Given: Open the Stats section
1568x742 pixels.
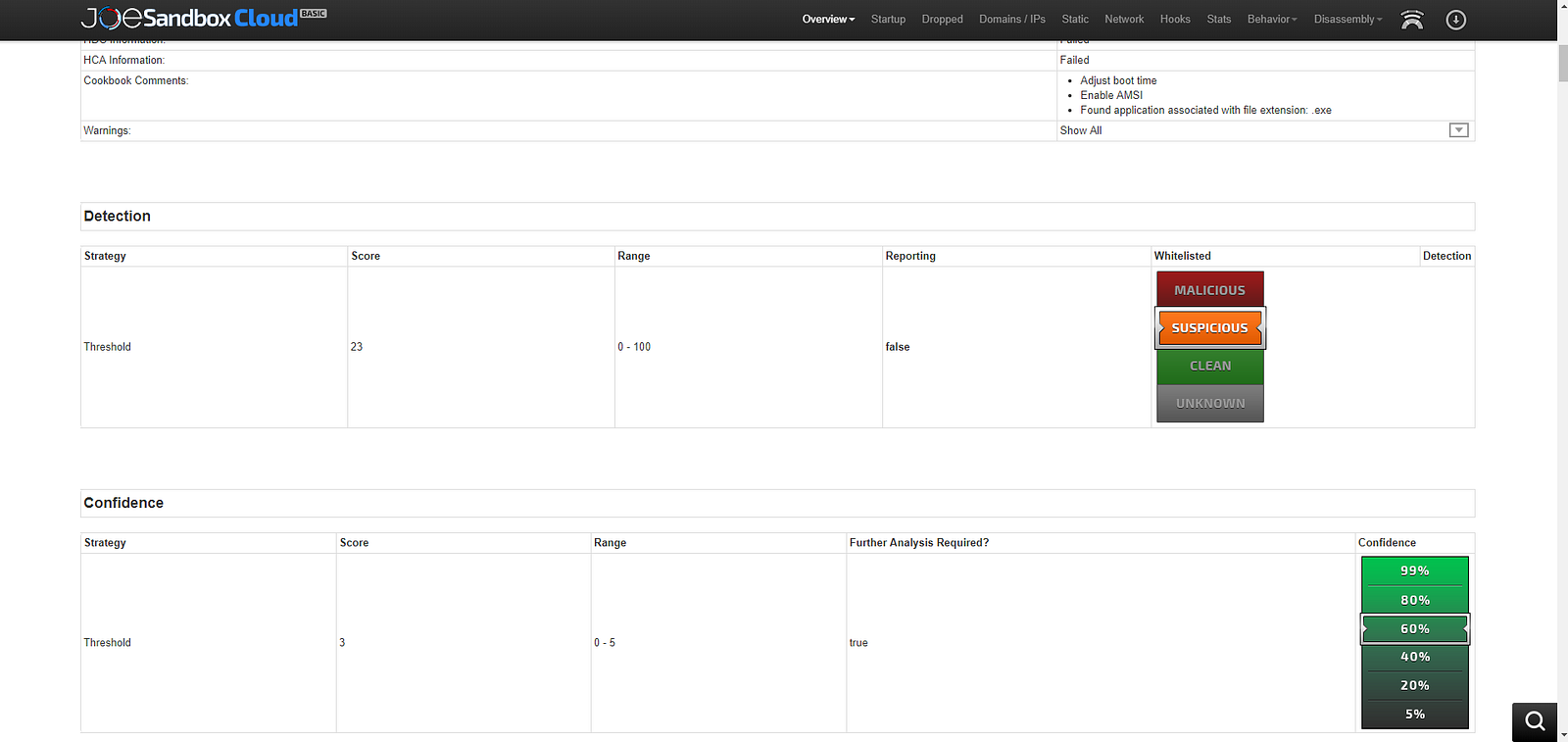Looking at the screenshot, I should pos(1219,20).
